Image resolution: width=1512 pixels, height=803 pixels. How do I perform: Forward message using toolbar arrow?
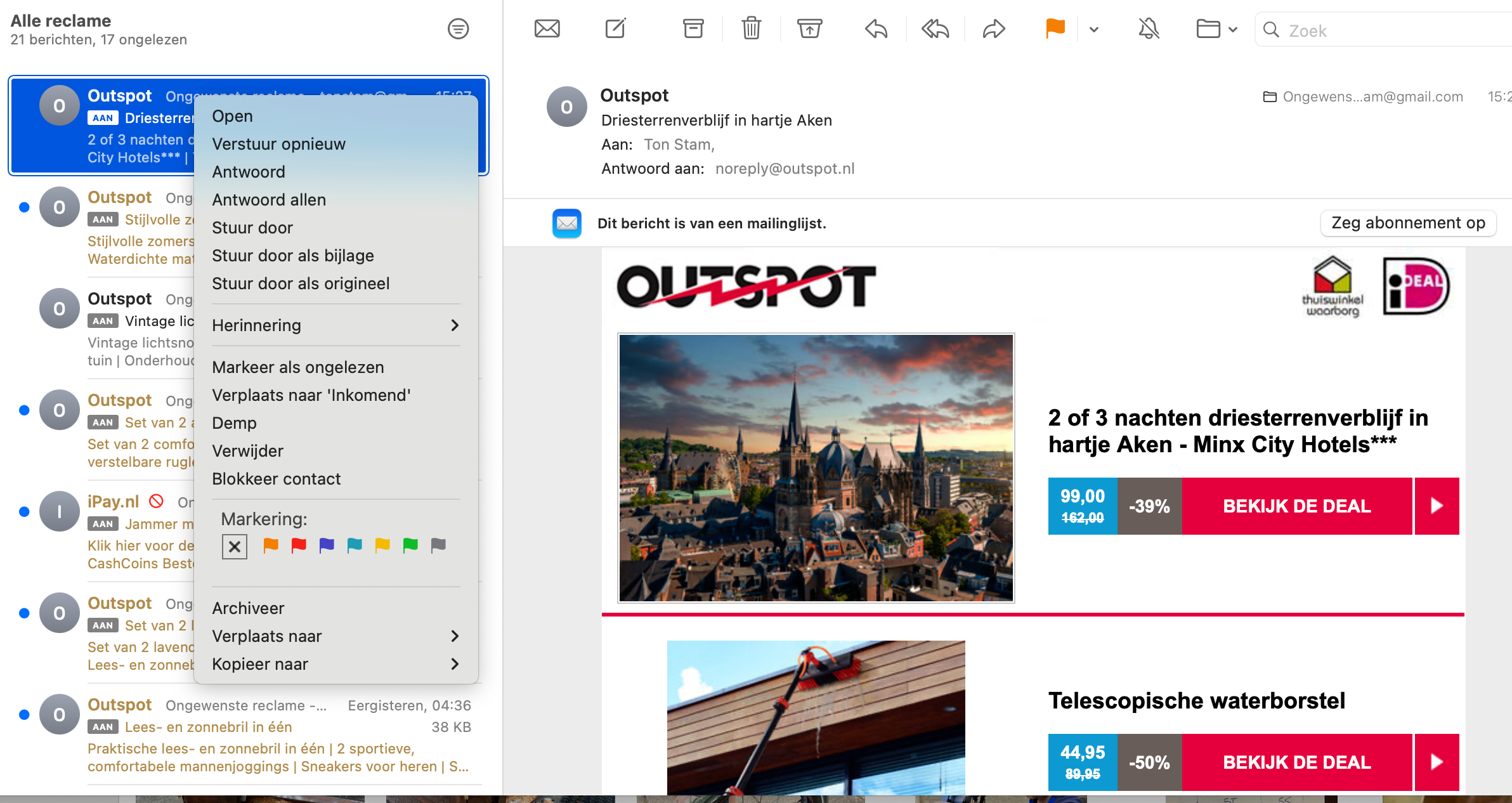click(994, 29)
